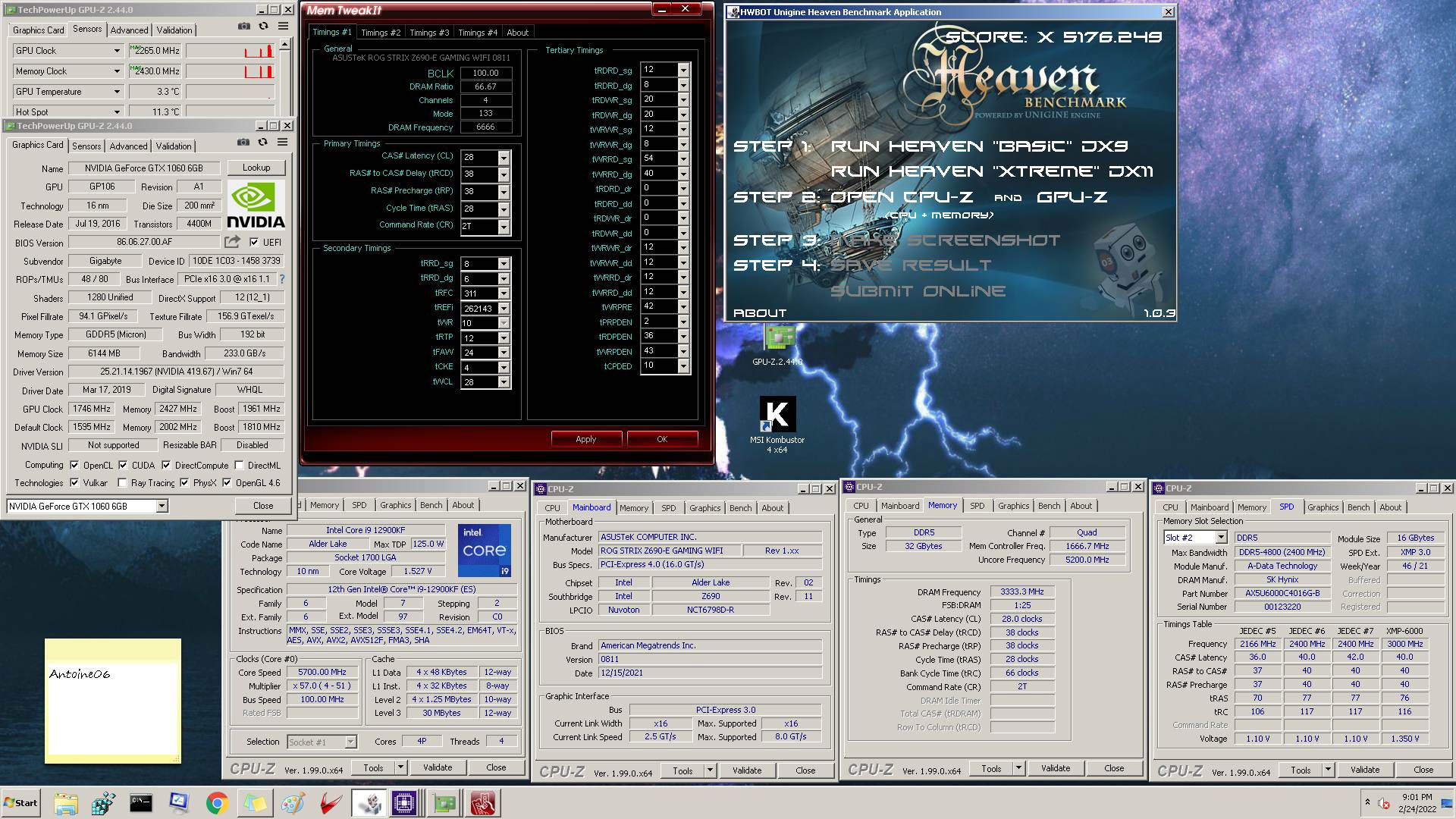The image size is (1456, 819).
Task: Click Validate in CPU-Z SPD window
Action: (1365, 769)
